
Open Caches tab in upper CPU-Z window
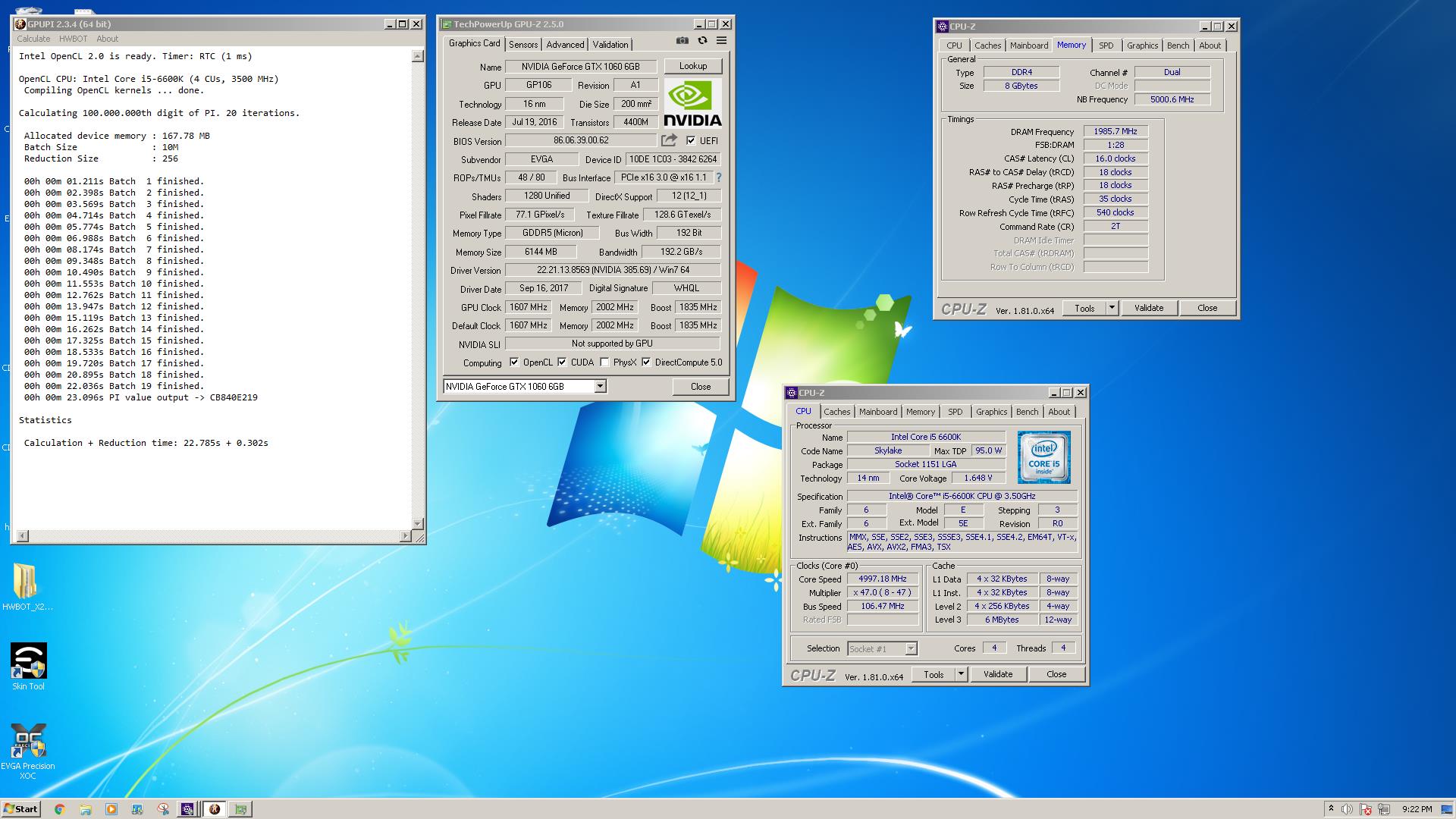(988, 45)
